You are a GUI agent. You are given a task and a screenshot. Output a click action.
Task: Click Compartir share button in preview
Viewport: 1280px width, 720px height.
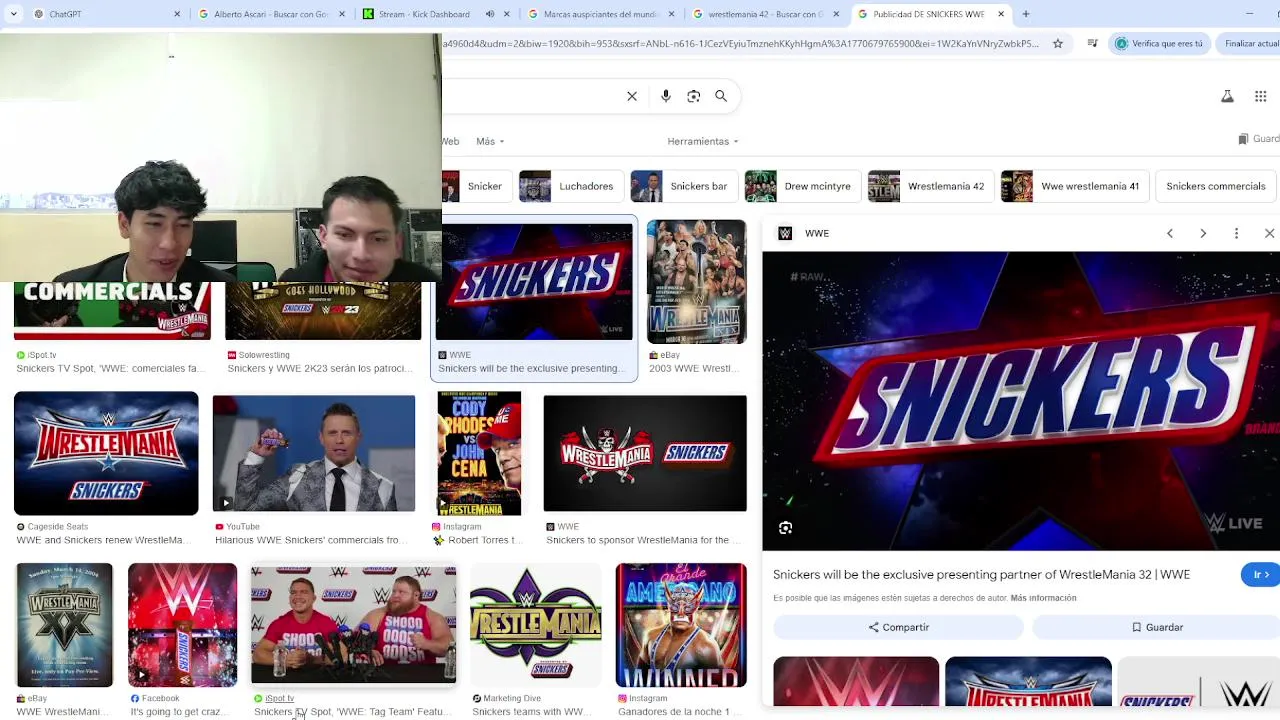(898, 627)
